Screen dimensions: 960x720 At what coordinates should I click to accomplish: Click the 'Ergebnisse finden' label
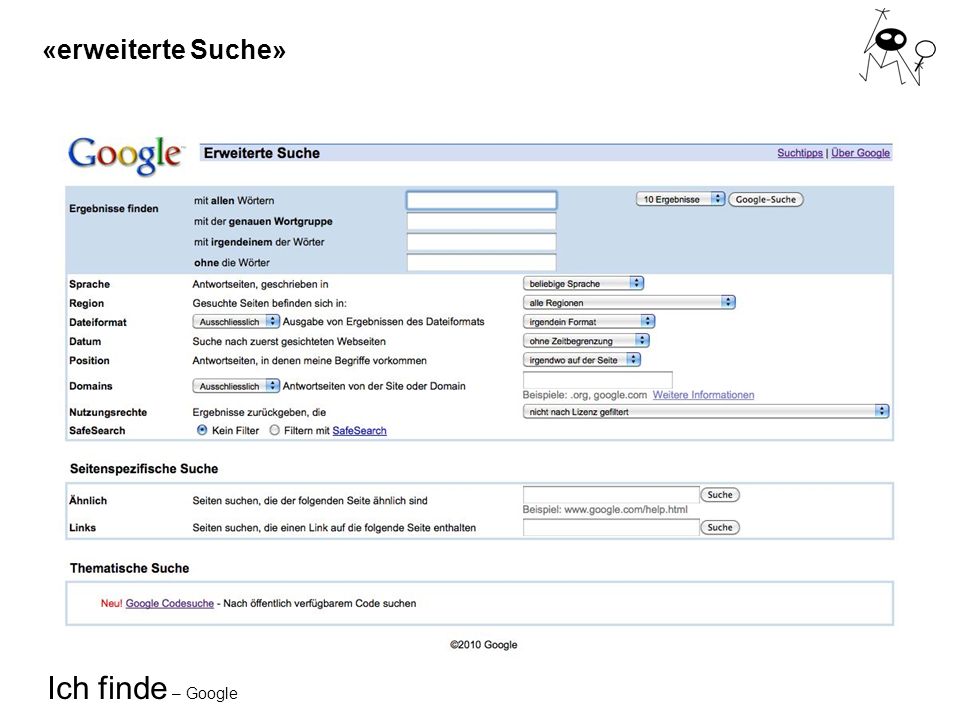pyautogui.click(x=114, y=208)
